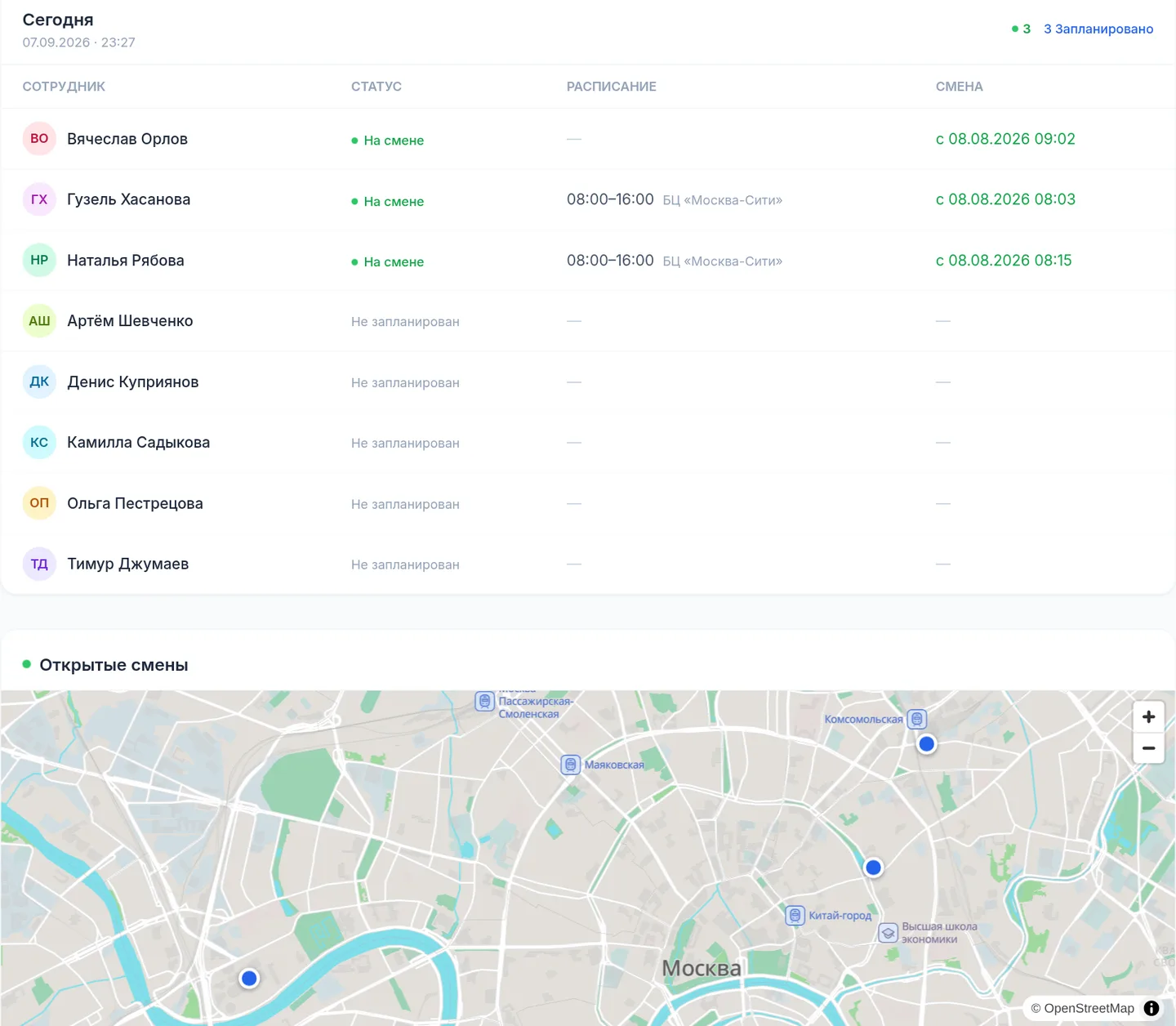Image resolution: width=1176 pixels, height=1026 pixels.
Task: Click the Пассажирская-Смоленская station icon
Action: point(485,701)
